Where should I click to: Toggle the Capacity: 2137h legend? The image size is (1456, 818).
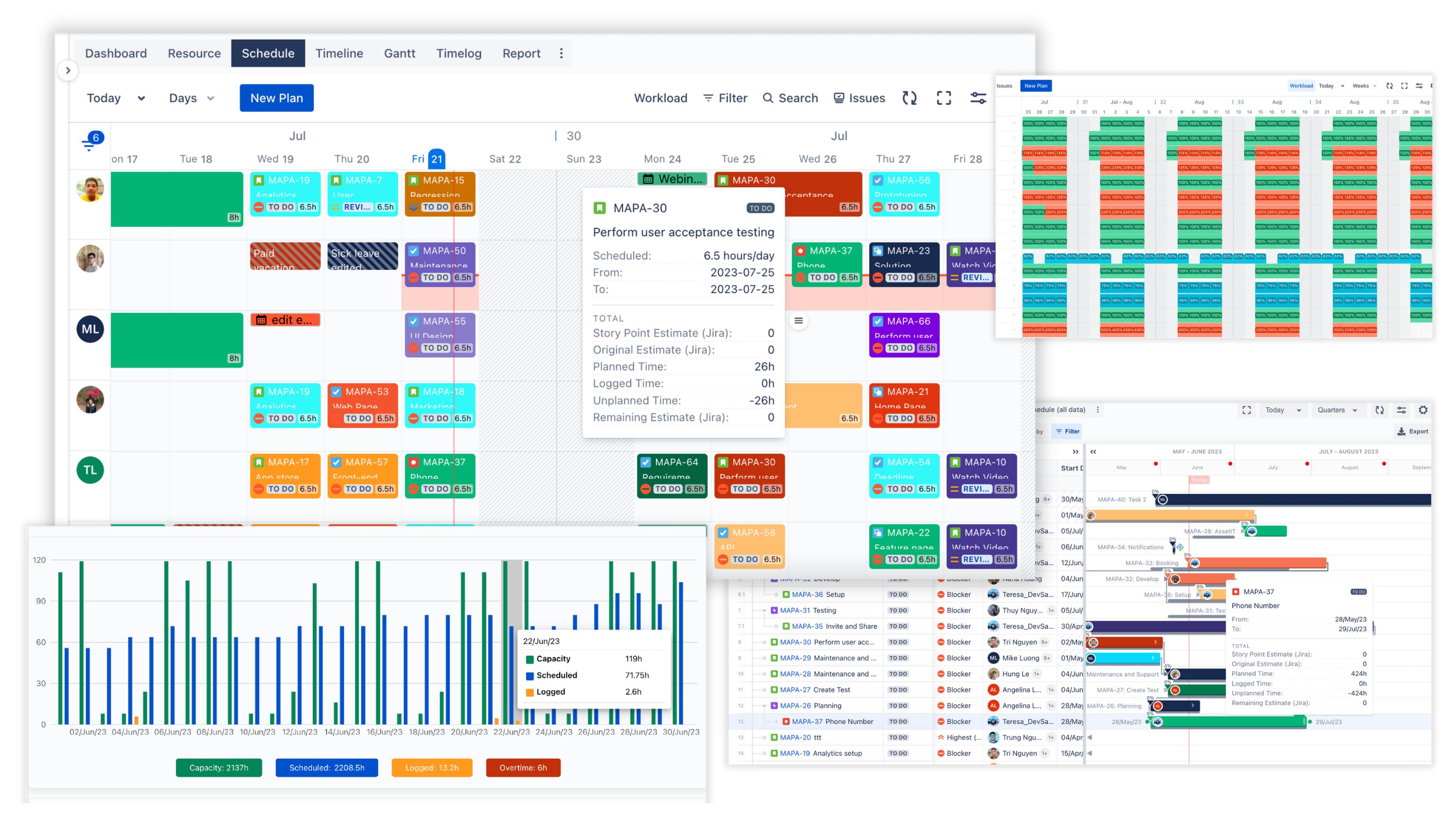219,768
